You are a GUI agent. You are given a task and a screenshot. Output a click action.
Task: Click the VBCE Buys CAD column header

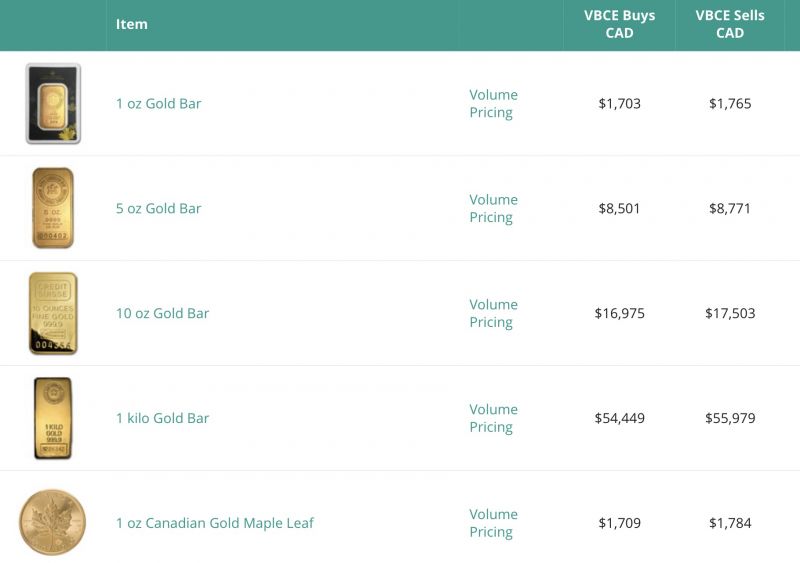pyautogui.click(x=619, y=24)
